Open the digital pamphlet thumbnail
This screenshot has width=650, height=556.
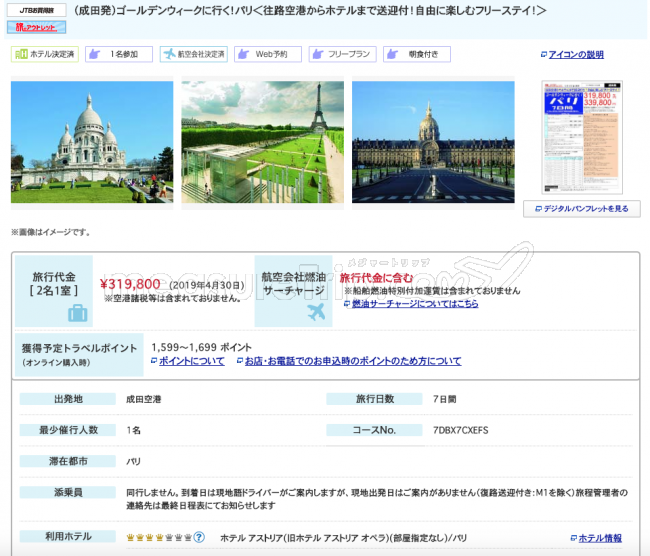[582, 137]
